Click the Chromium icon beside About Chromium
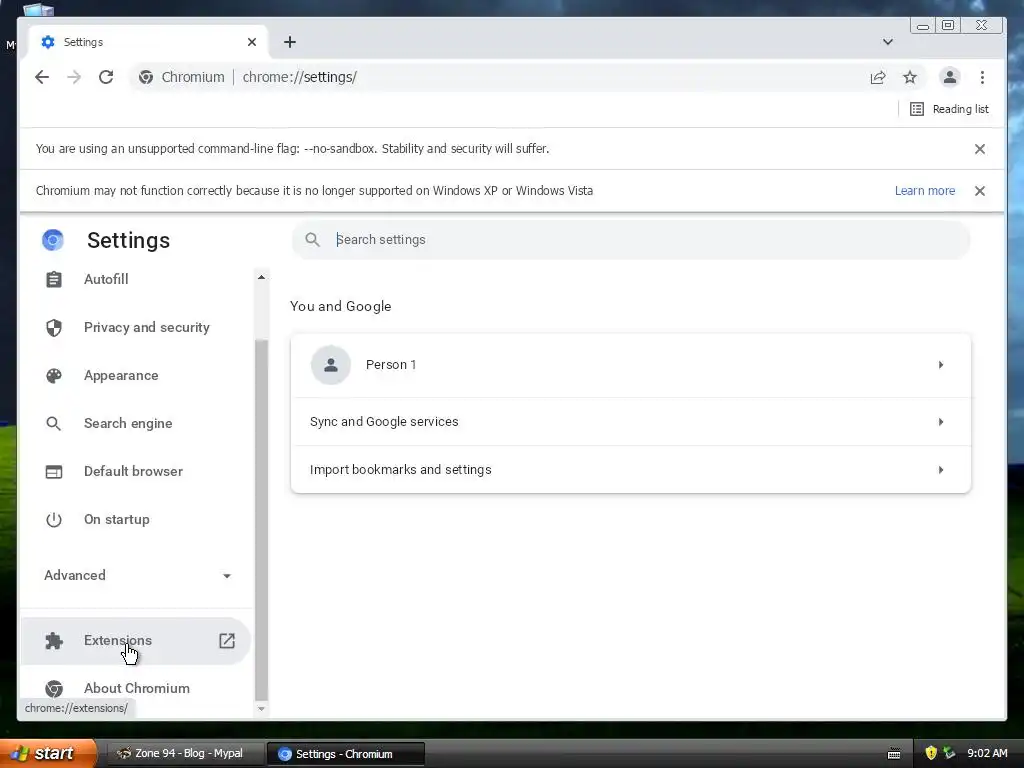 (54, 688)
